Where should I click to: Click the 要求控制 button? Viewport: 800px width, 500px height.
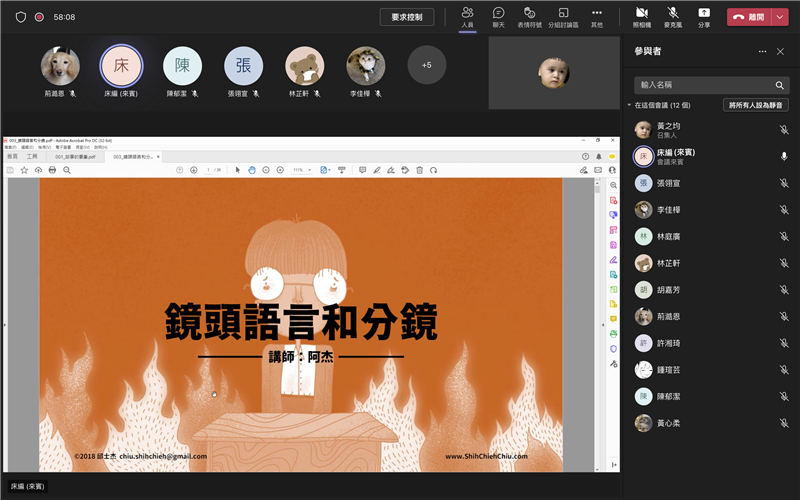pyautogui.click(x=407, y=17)
